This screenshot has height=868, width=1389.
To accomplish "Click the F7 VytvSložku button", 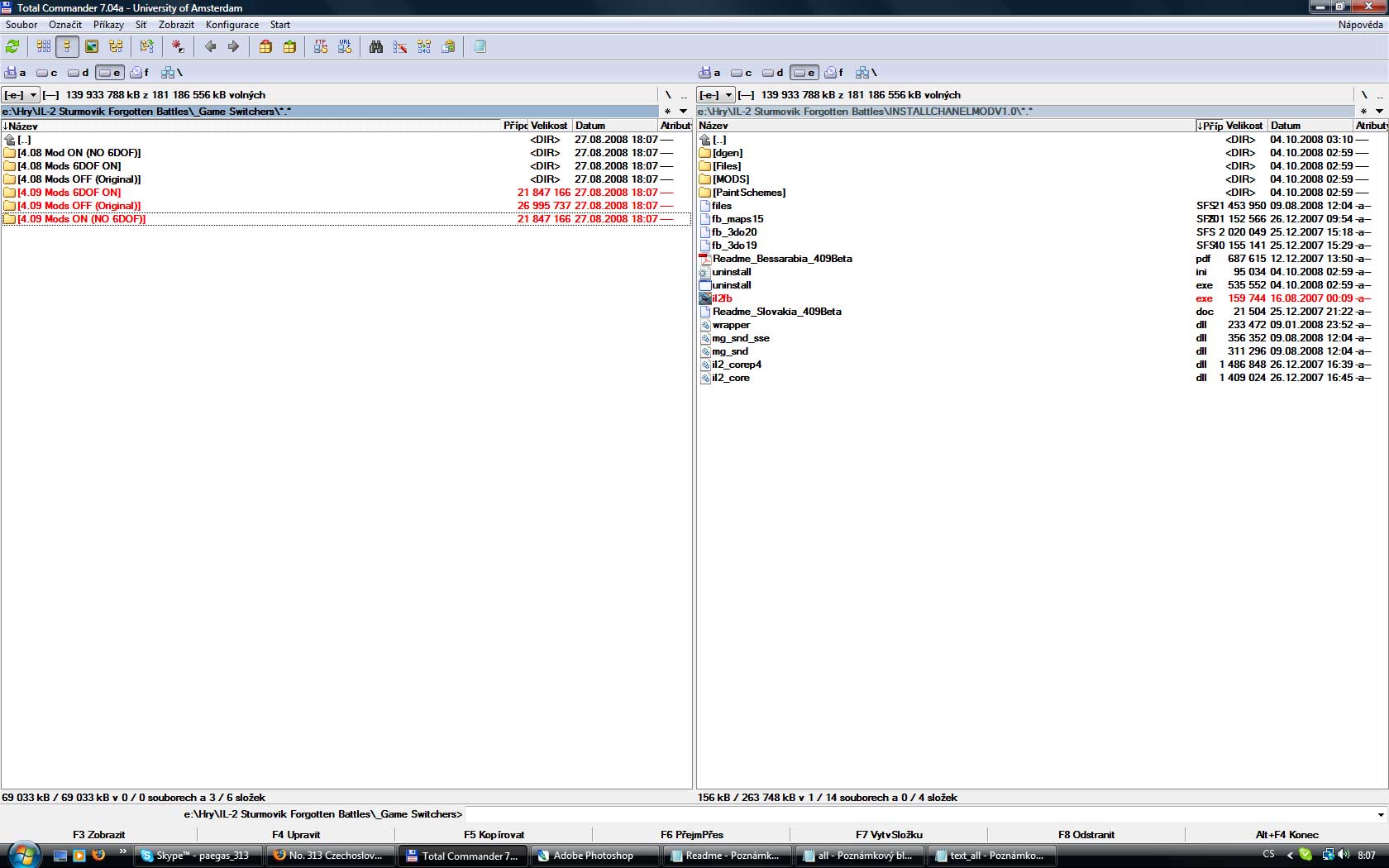I will [x=889, y=835].
